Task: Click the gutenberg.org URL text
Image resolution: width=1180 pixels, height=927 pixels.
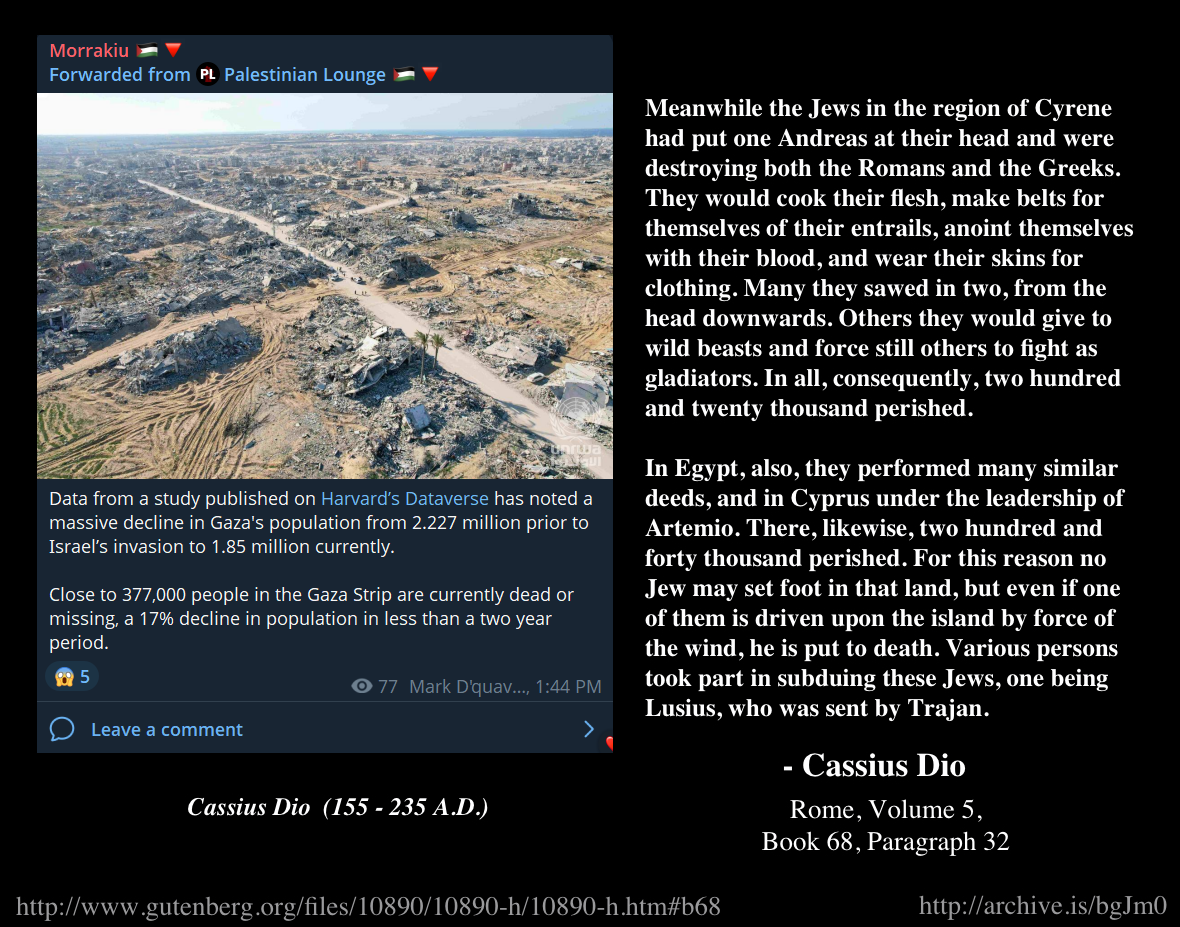Action: coord(368,907)
